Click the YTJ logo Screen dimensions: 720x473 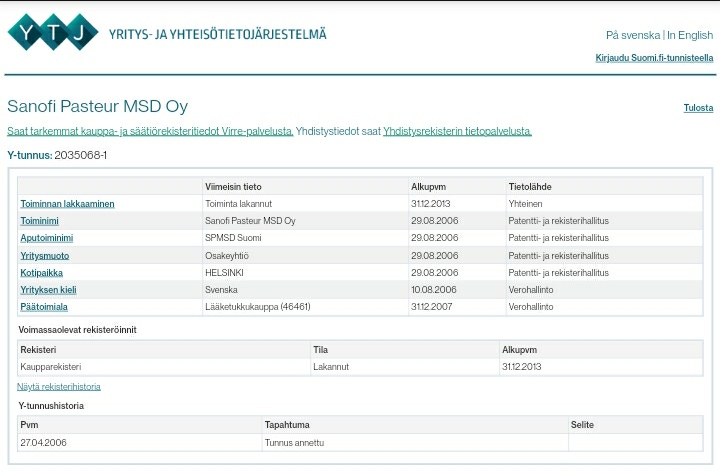(x=53, y=32)
